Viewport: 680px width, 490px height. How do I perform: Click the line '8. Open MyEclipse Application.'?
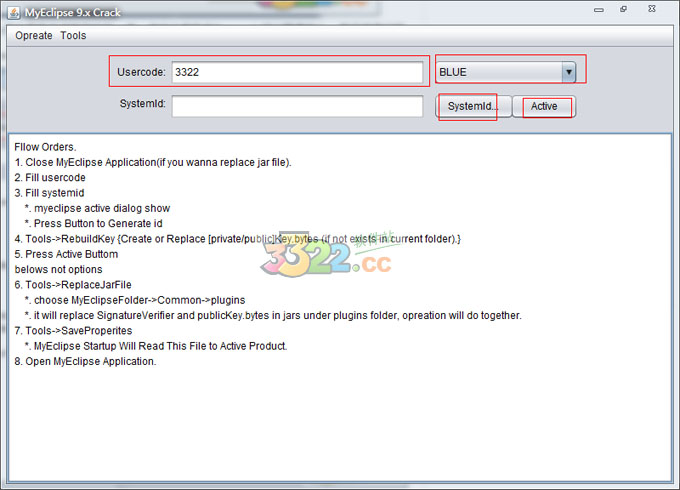click(85, 361)
